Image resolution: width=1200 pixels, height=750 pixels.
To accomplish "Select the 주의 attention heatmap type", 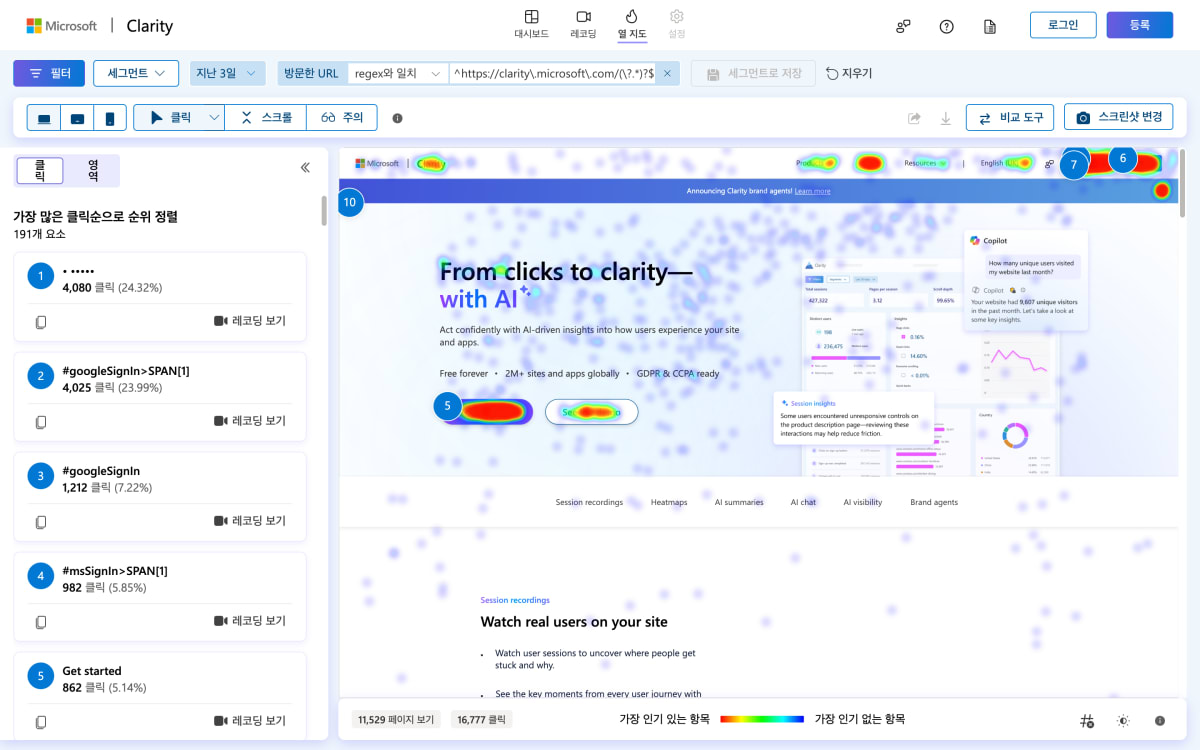I will pyautogui.click(x=343, y=118).
